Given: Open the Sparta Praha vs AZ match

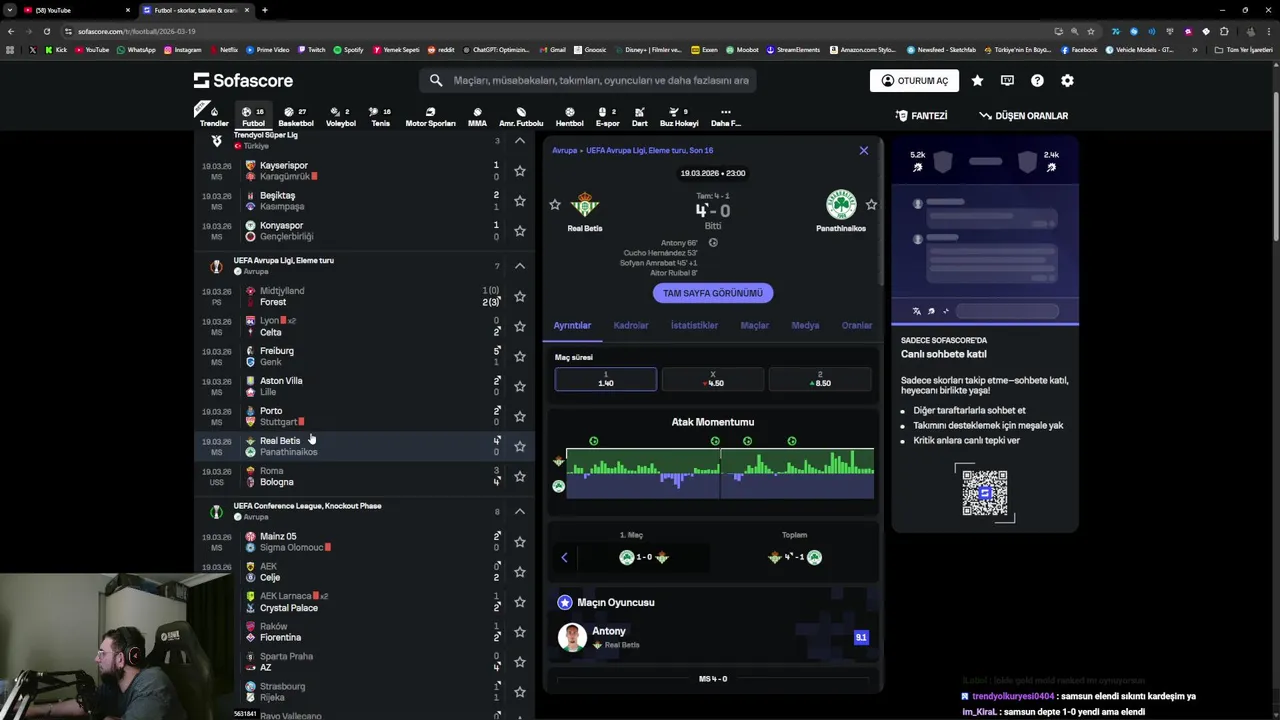Looking at the screenshot, I should click(365, 662).
